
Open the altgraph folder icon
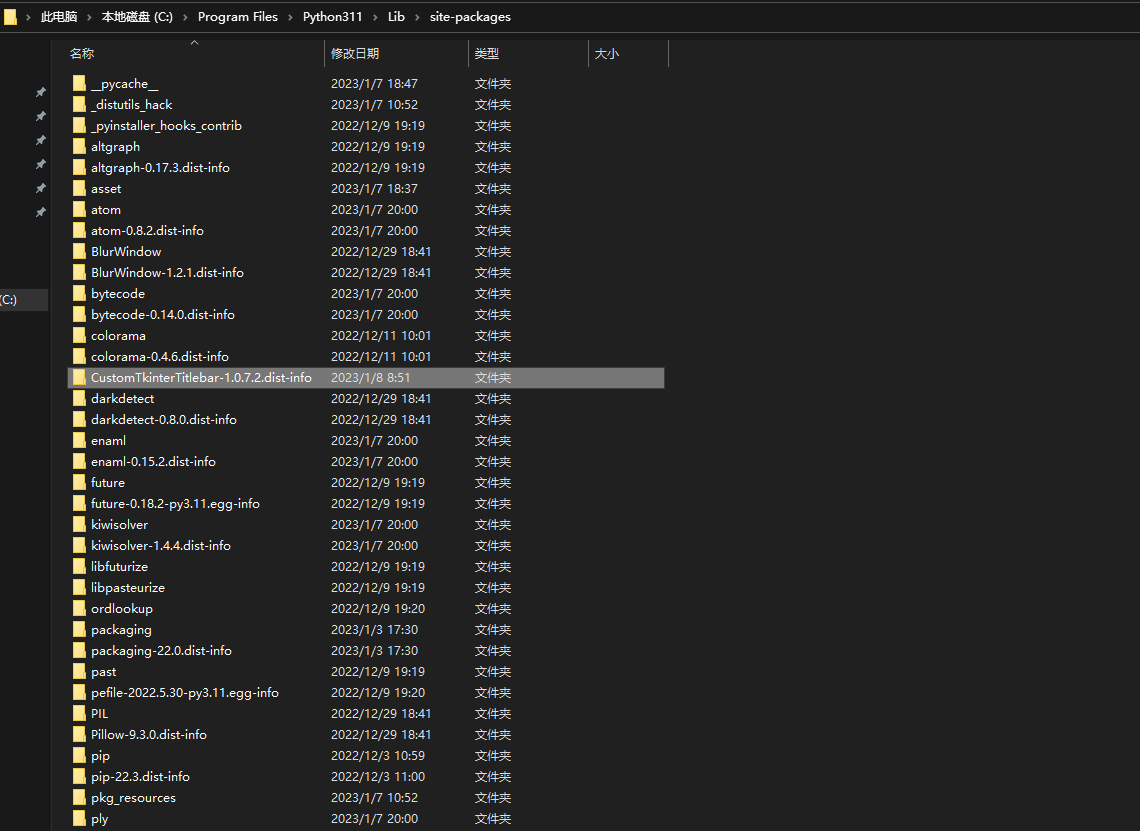click(x=79, y=146)
